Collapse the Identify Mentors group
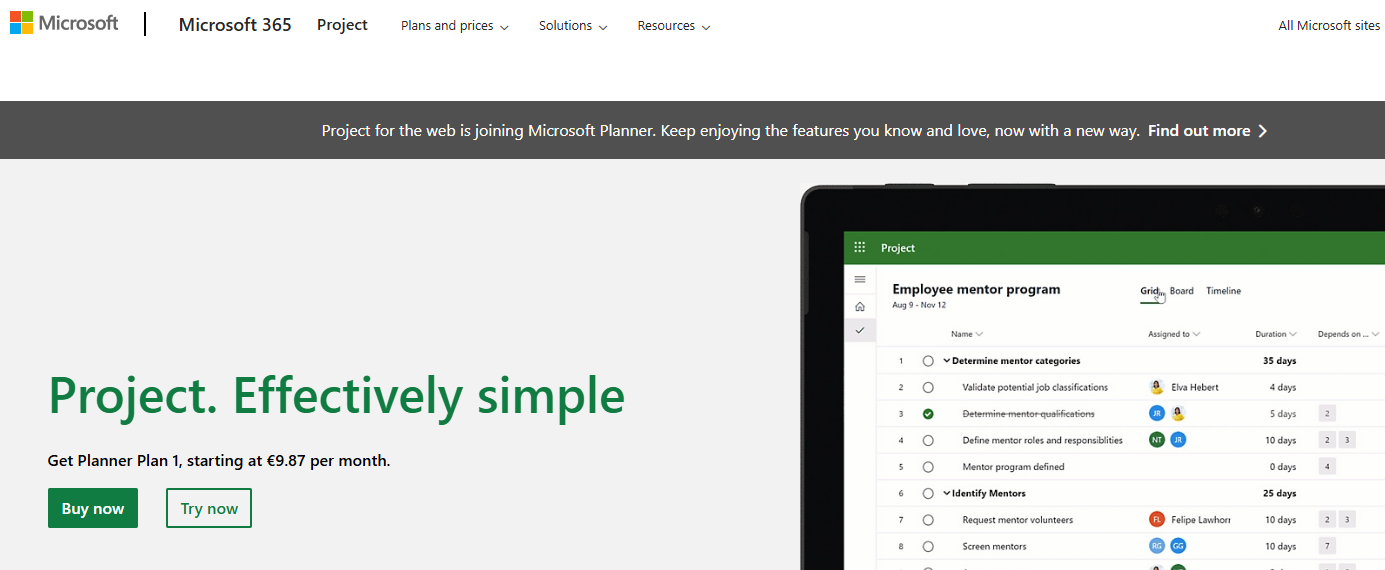The height and width of the screenshot is (570, 1385). coord(947,493)
